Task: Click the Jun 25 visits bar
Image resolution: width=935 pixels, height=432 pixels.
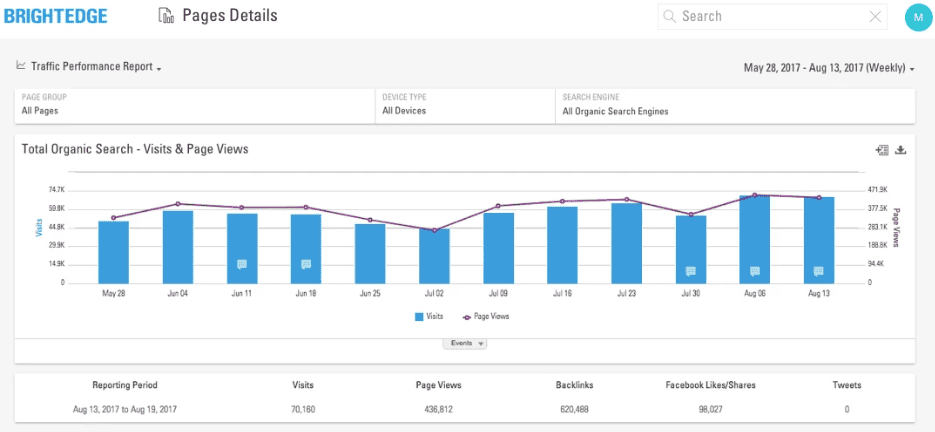Action: [x=370, y=254]
